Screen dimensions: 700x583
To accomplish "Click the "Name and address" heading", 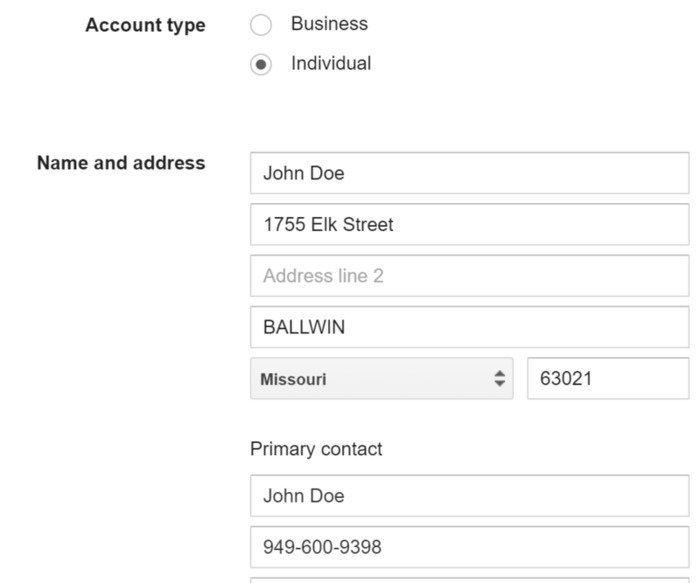I will (121, 163).
